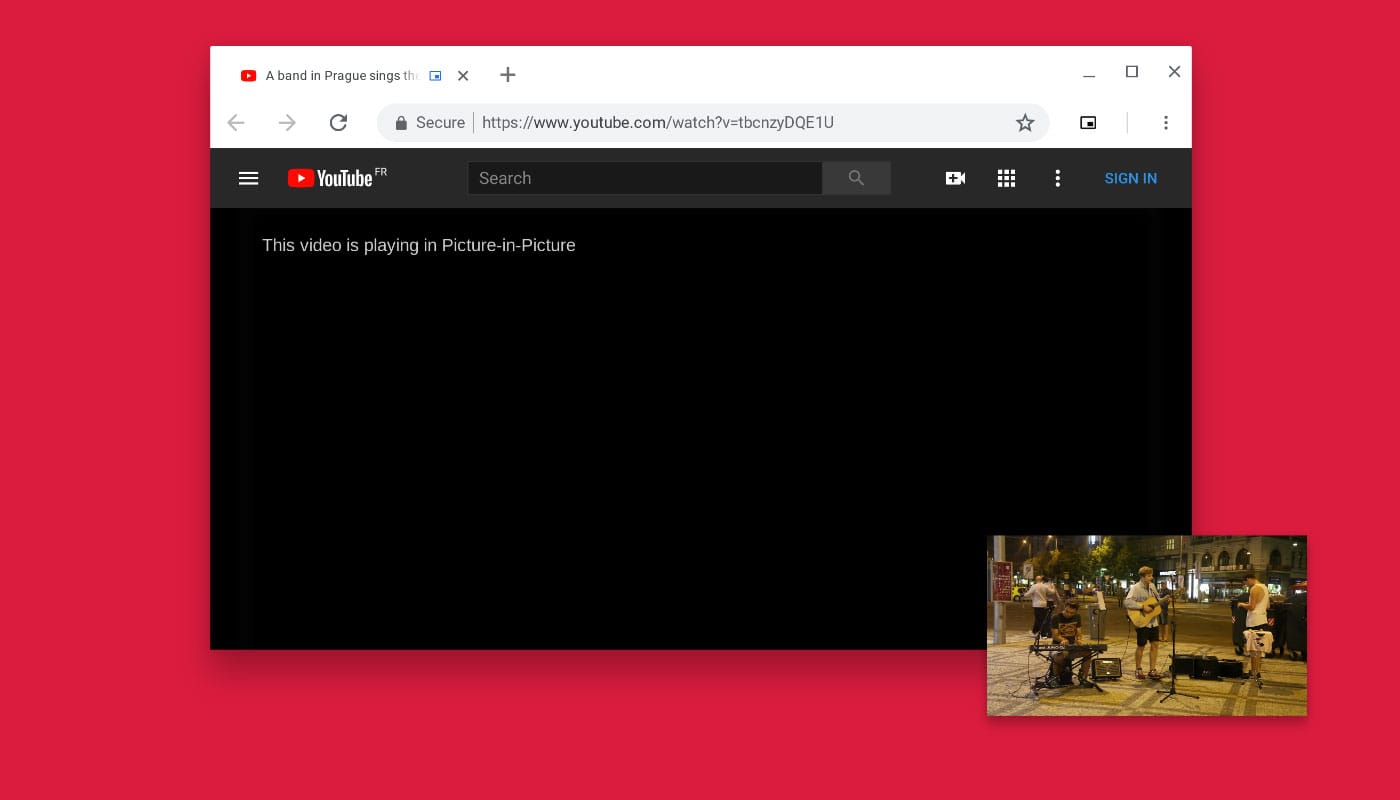Go forward with browser forward arrow
This screenshot has height=800, width=1400.
point(287,123)
